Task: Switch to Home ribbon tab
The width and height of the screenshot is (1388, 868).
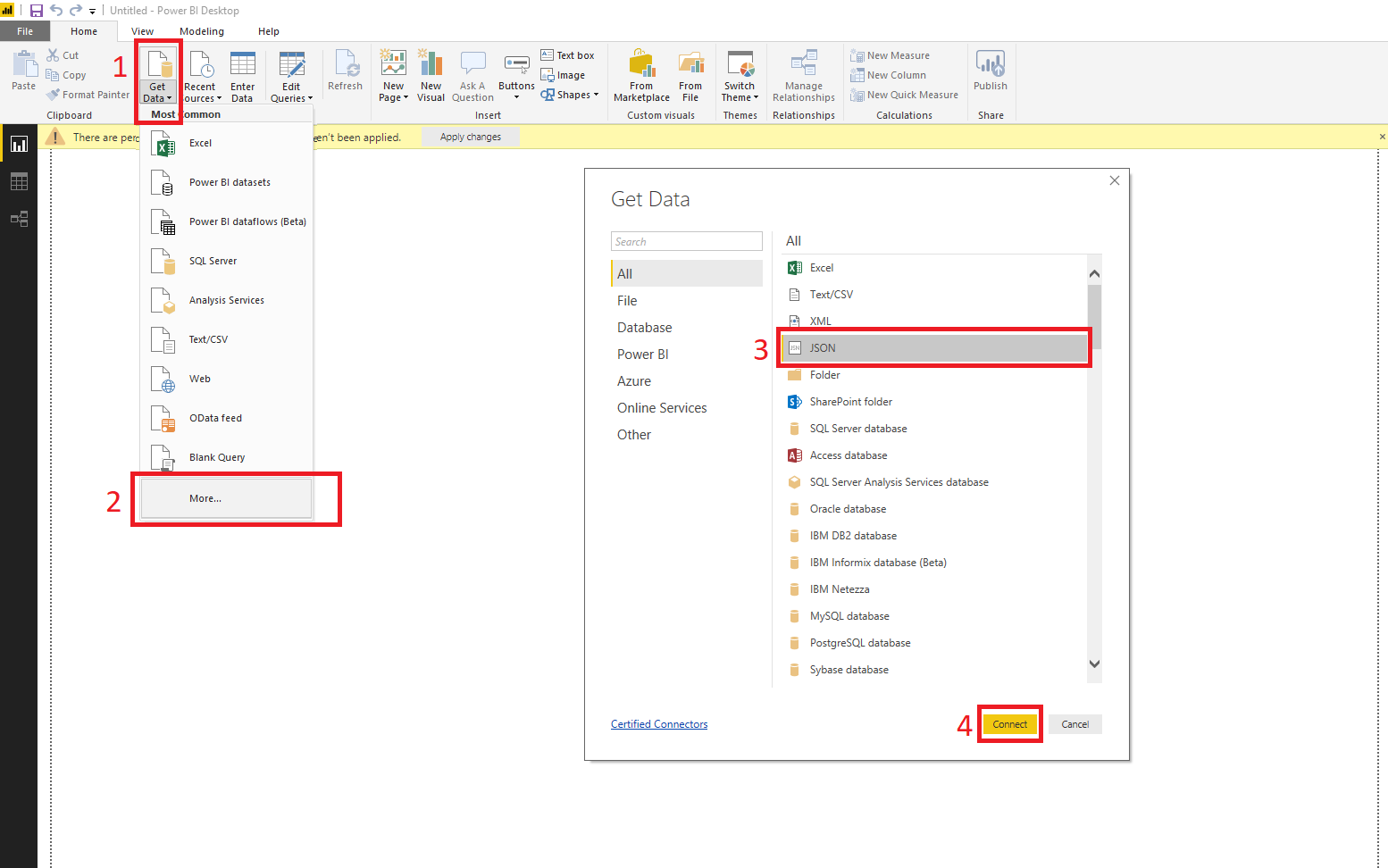Action: pyautogui.click(x=84, y=31)
